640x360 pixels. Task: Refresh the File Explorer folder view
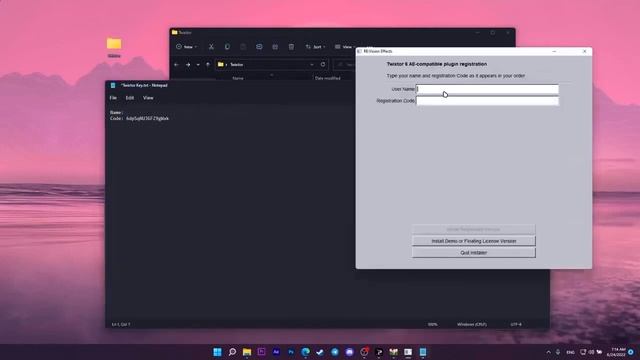click(x=323, y=64)
